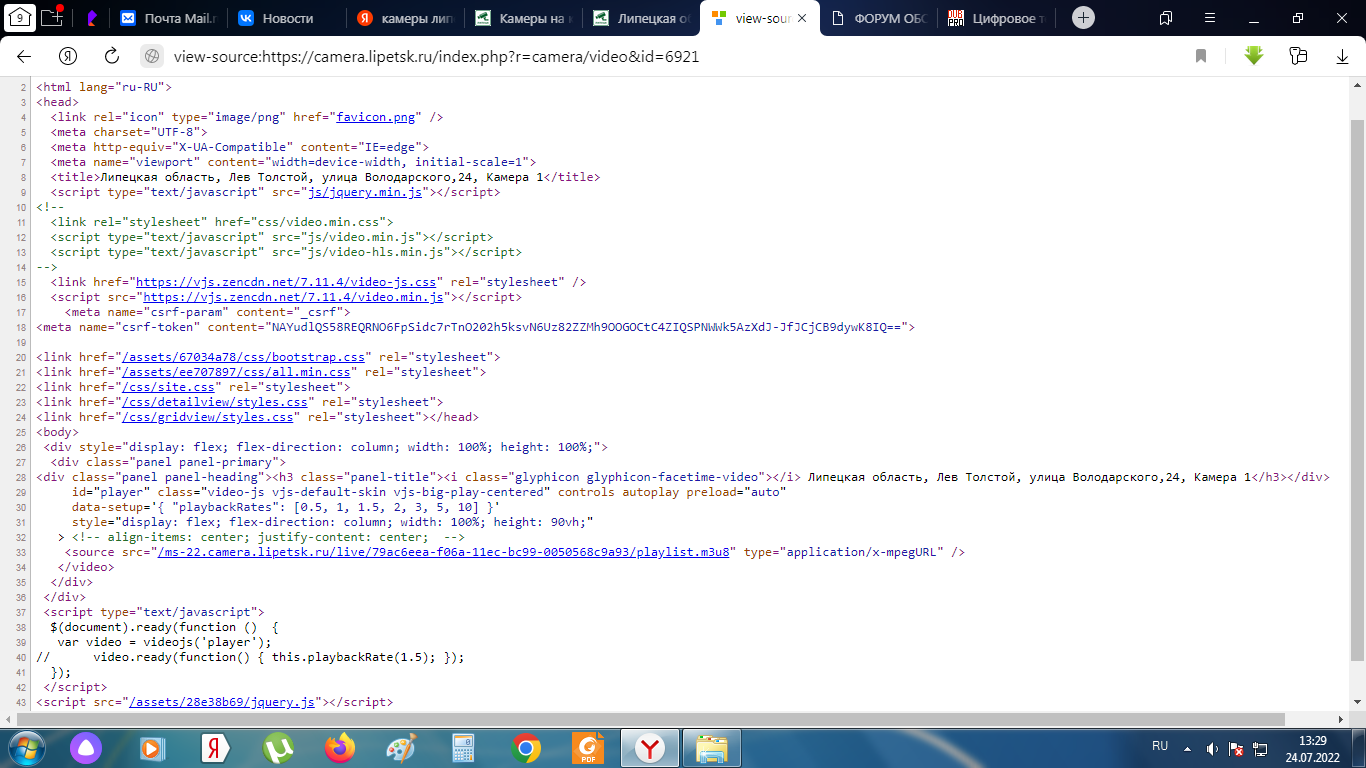1366x768 pixels.
Task: Open the media player taskbar icon
Action: [152, 747]
